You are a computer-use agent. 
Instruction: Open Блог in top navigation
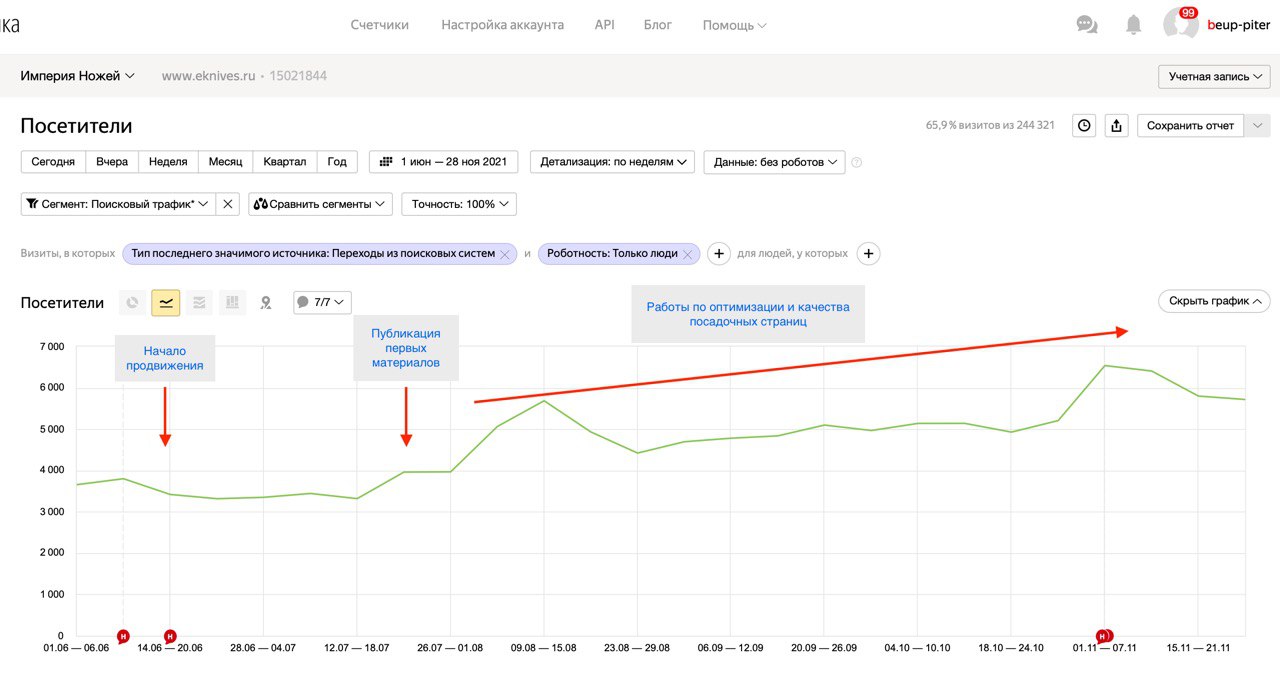658,25
